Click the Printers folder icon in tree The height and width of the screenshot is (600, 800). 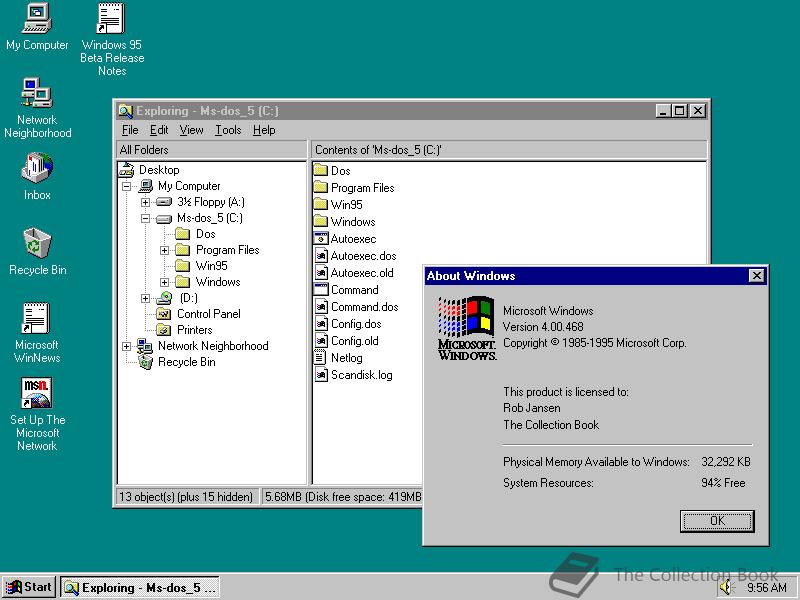tap(164, 330)
